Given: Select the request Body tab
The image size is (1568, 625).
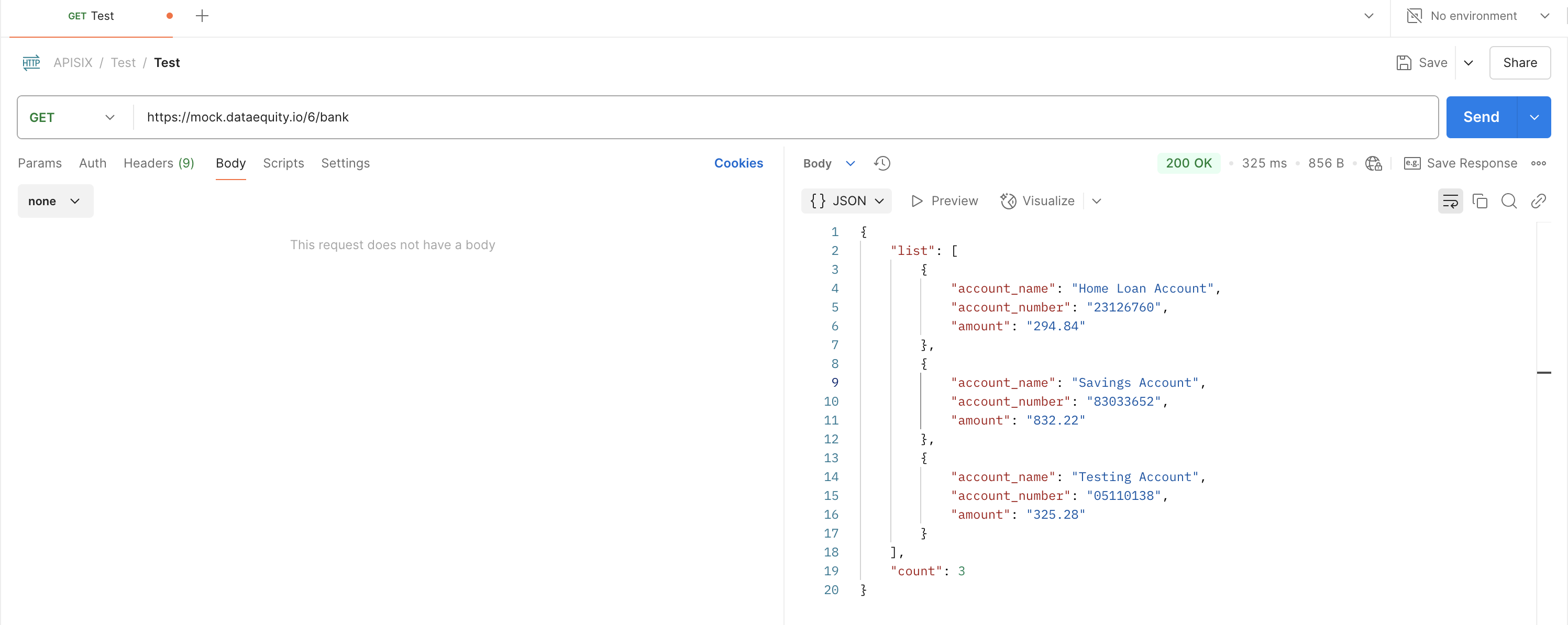Looking at the screenshot, I should 230,163.
